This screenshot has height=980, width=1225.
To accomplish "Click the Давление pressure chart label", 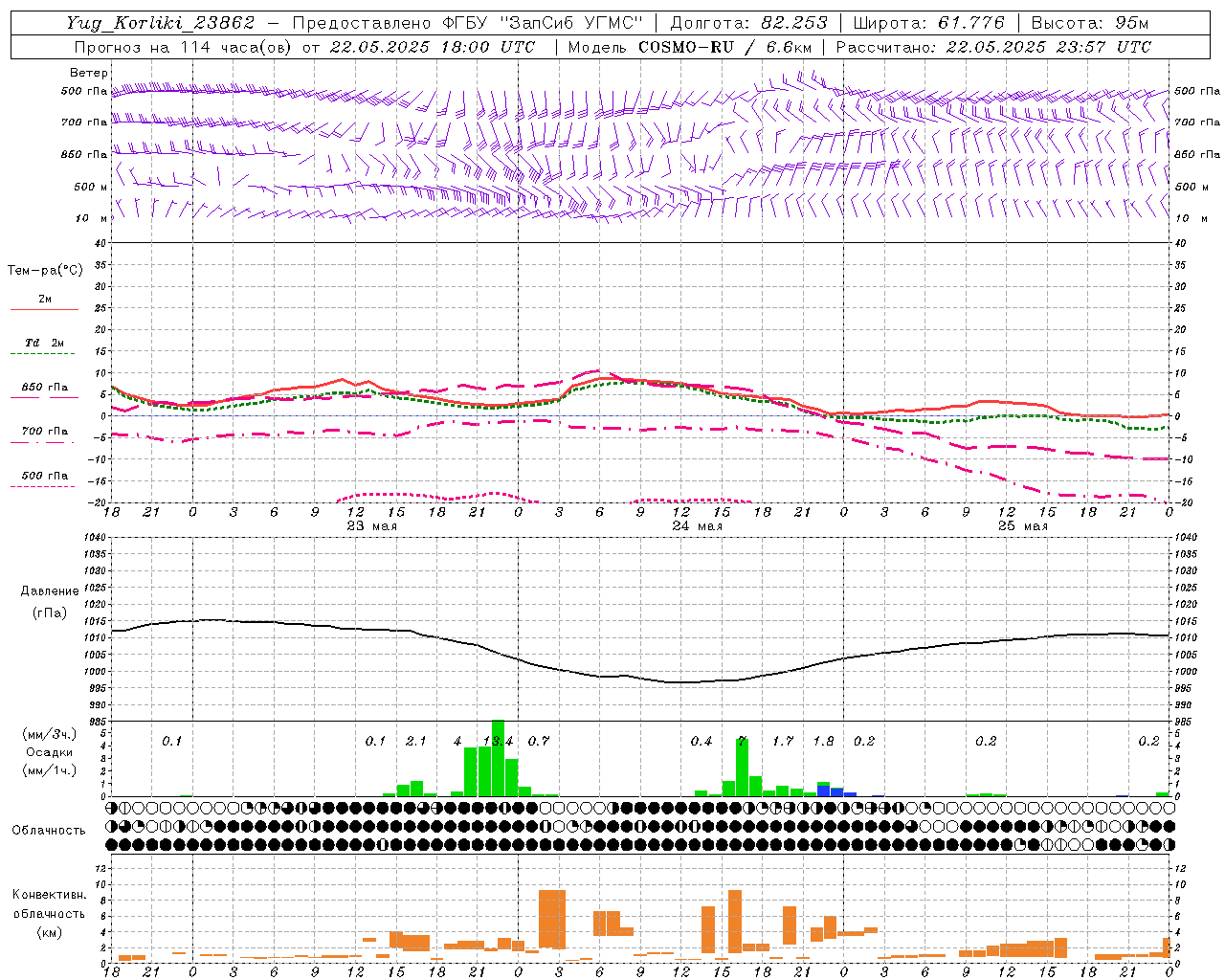I will [x=50, y=591].
